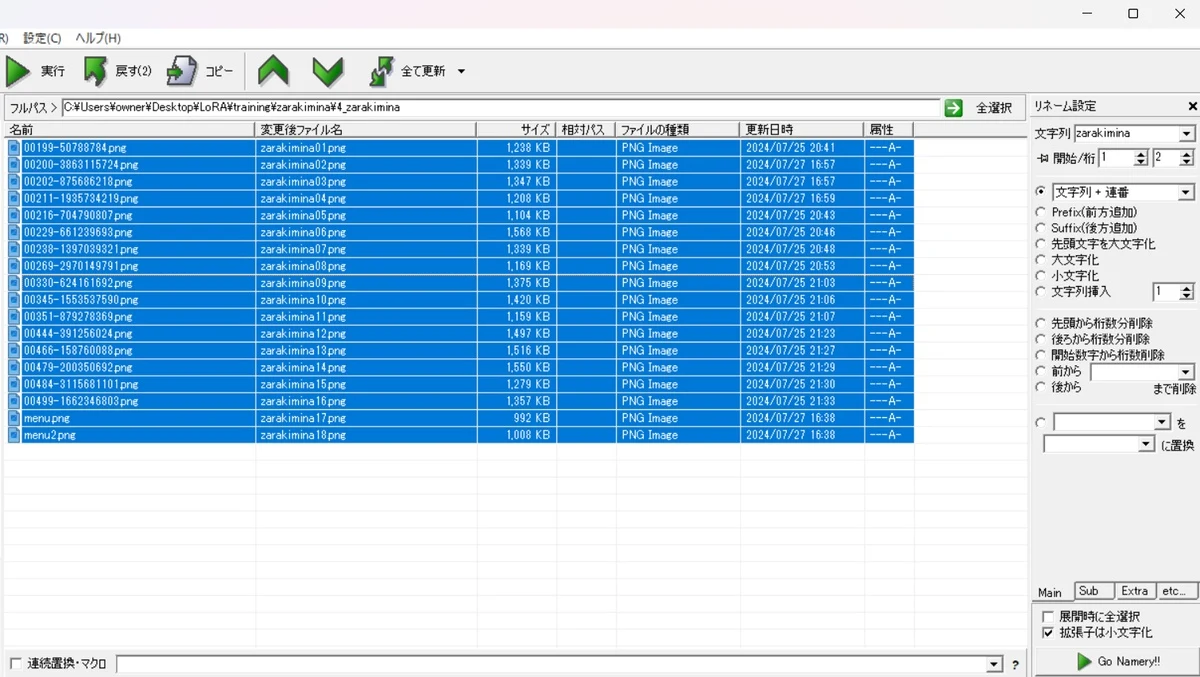This screenshot has width=1200, height=677.
Task: Toggle the 連続置換・マクロ checkbox
Action: (x=15, y=664)
